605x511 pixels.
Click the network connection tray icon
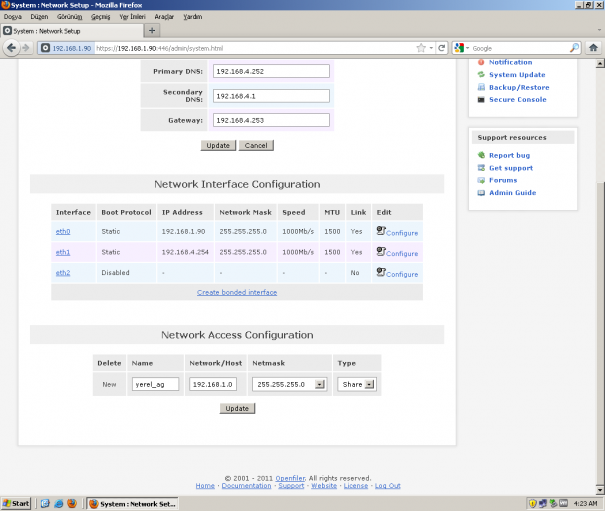pyautogui.click(x=543, y=504)
